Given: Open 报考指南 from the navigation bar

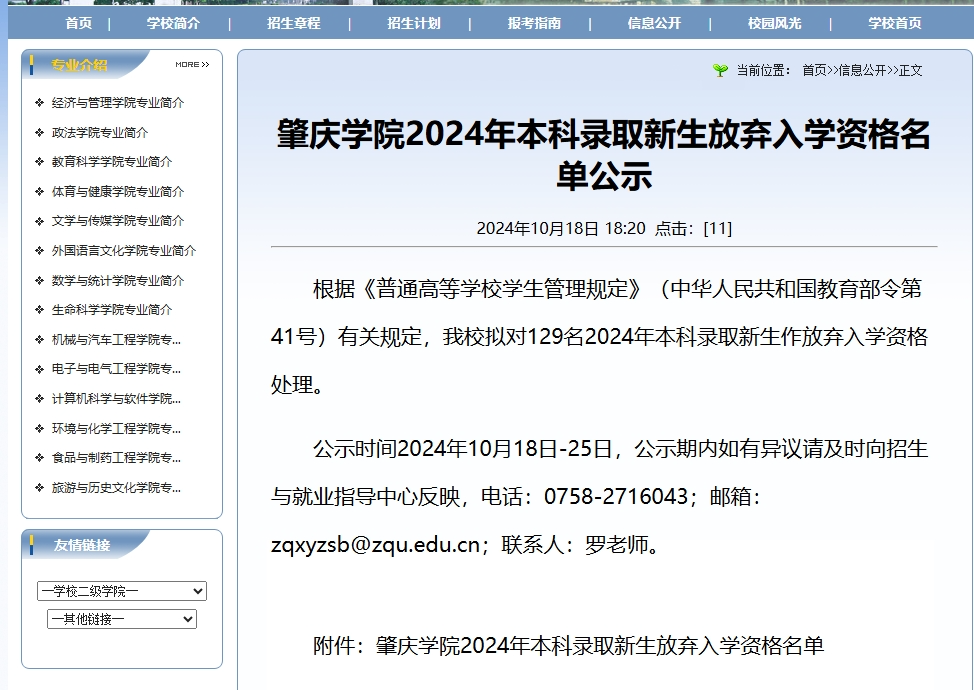Looking at the screenshot, I should (534, 24).
